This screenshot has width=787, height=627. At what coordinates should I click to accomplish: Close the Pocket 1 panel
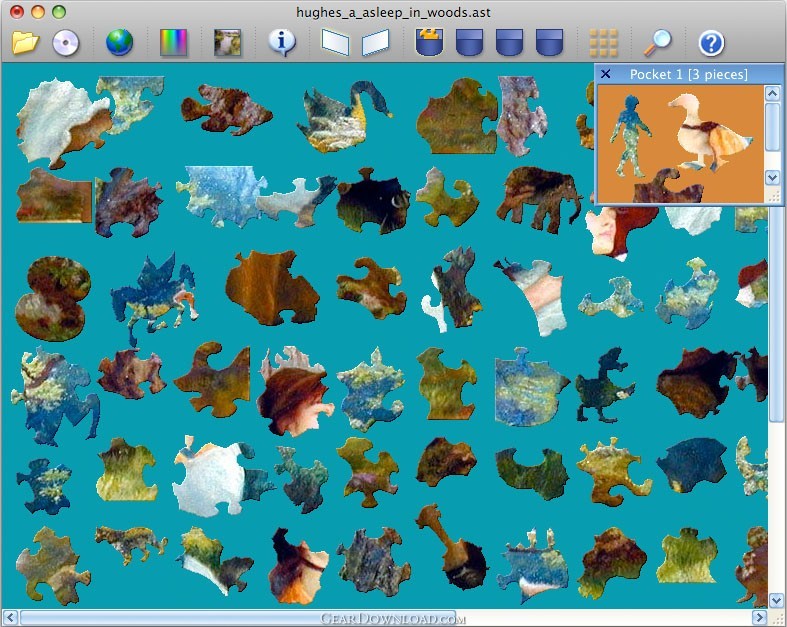(x=606, y=74)
